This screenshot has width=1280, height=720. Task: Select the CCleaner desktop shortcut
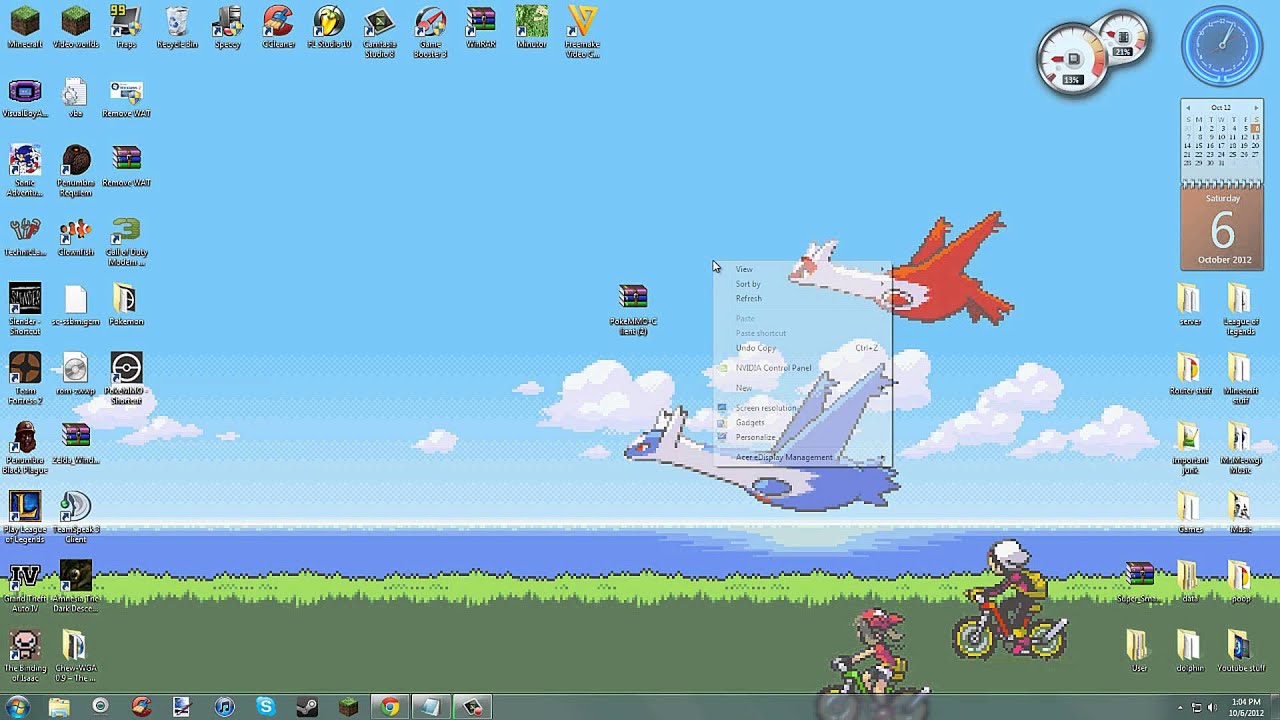278,27
